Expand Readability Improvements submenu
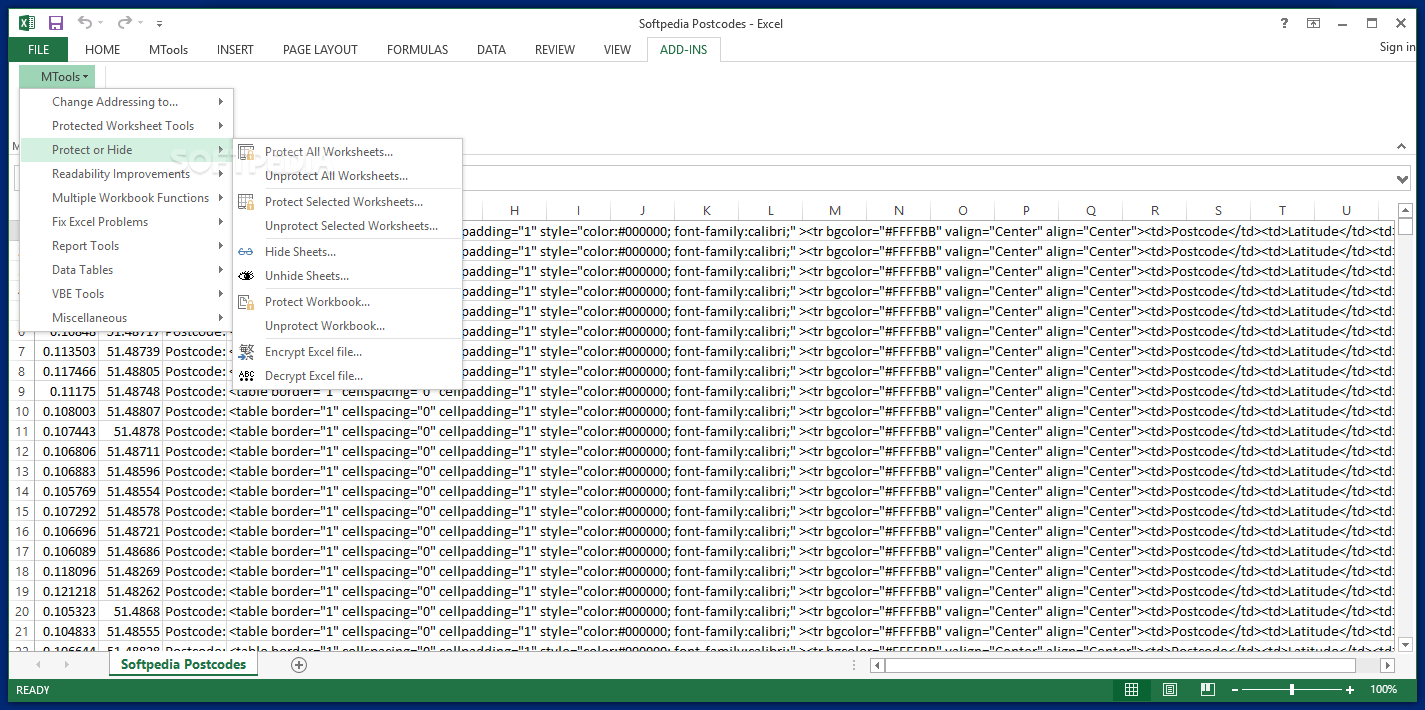The height and width of the screenshot is (710, 1425). pyautogui.click(x=127, y=174)
